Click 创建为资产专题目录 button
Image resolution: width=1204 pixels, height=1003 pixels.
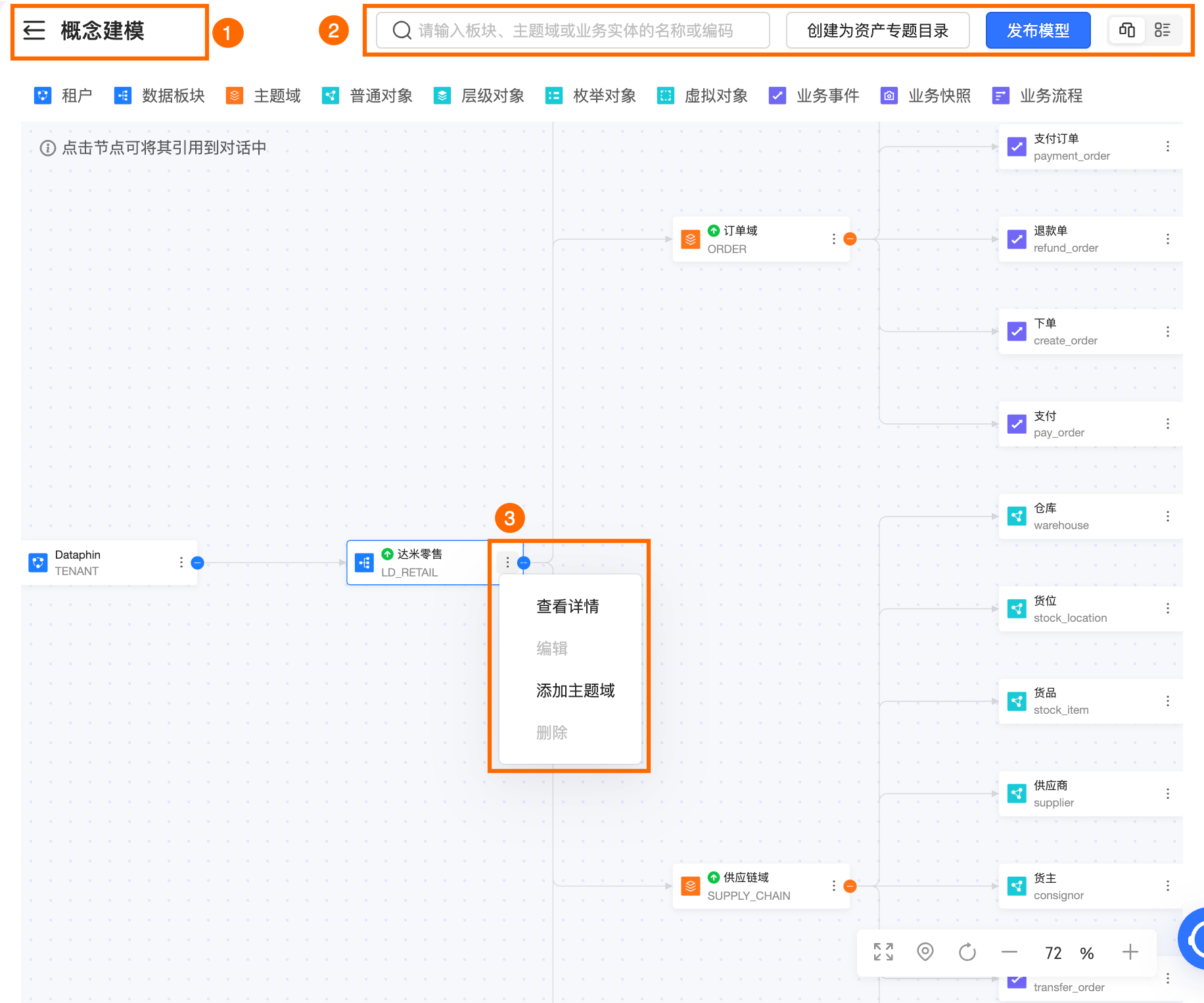(x=877, y=30)
